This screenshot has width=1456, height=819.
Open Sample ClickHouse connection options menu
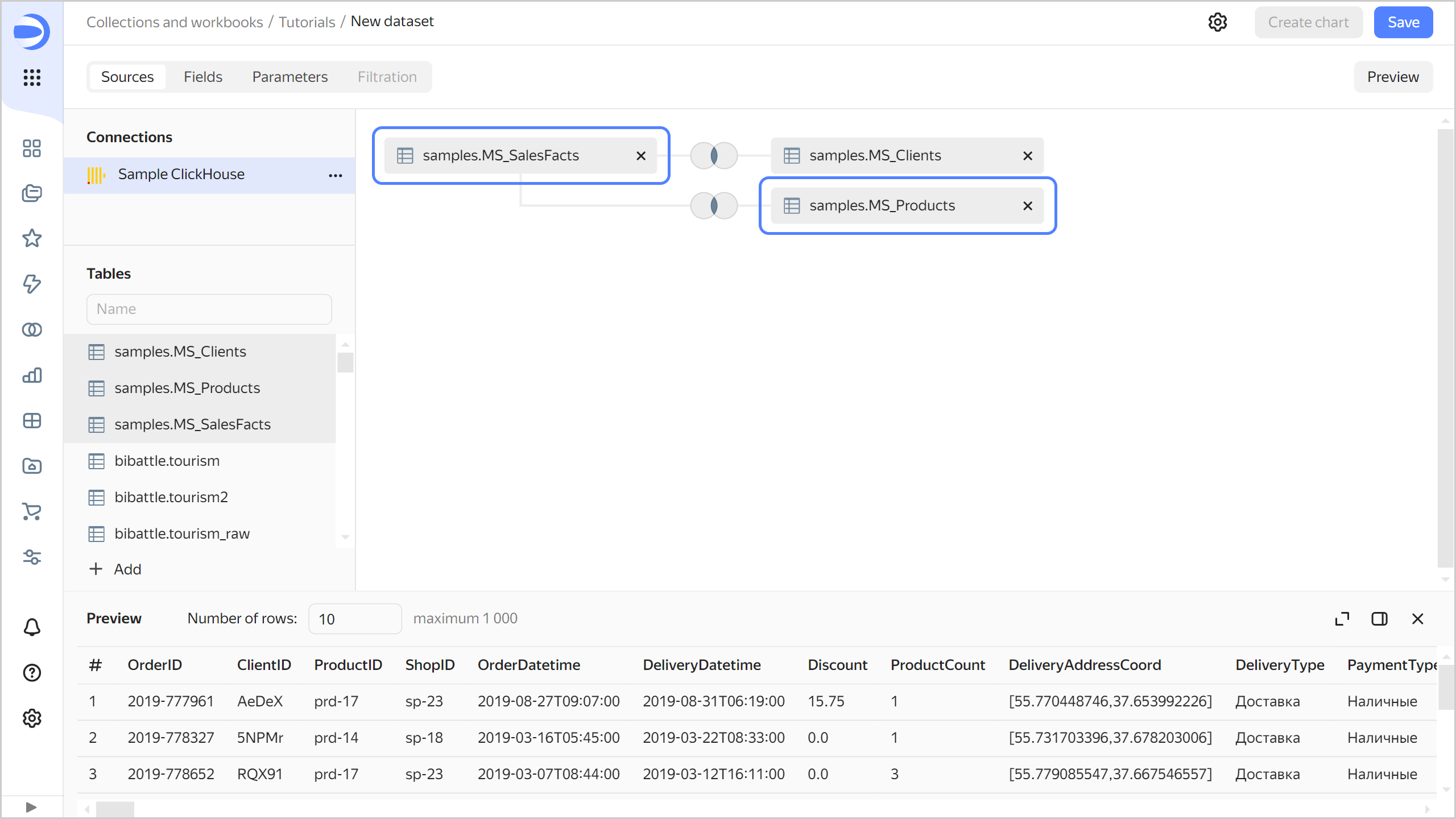point(336,175)
